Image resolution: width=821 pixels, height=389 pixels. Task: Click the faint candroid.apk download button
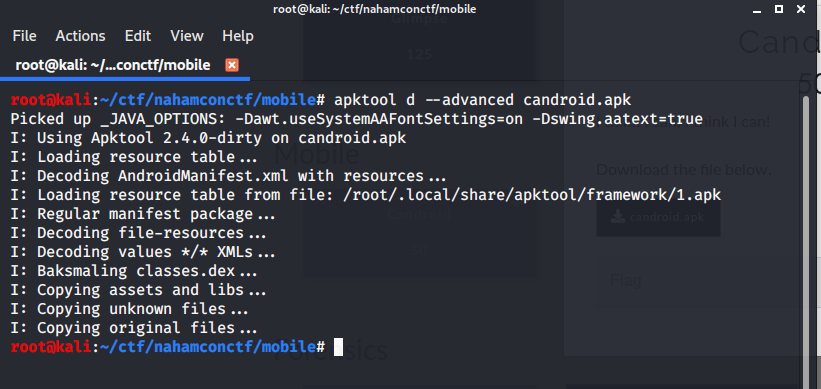click(658, 217)
